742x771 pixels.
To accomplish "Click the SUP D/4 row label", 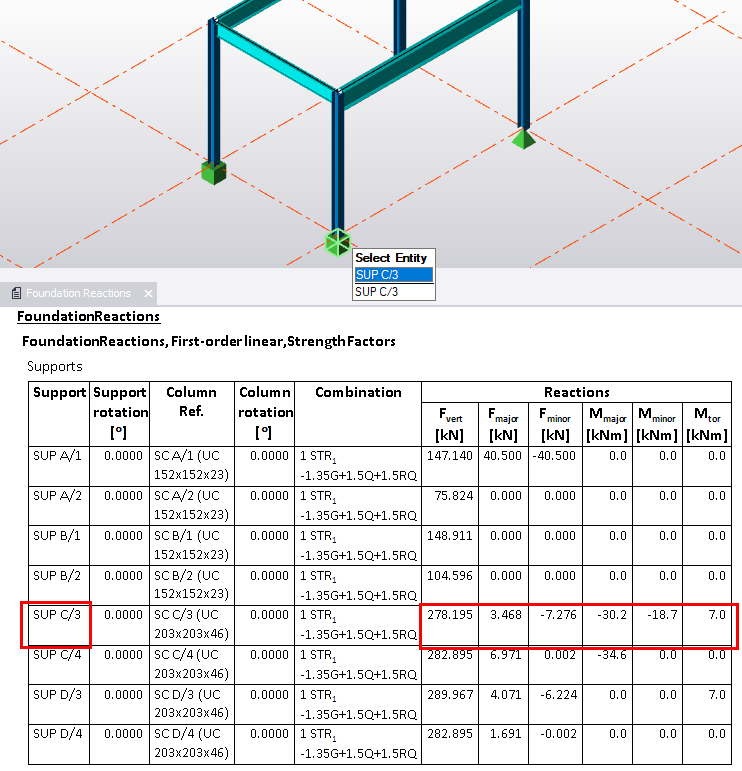I will pos(58,735).
